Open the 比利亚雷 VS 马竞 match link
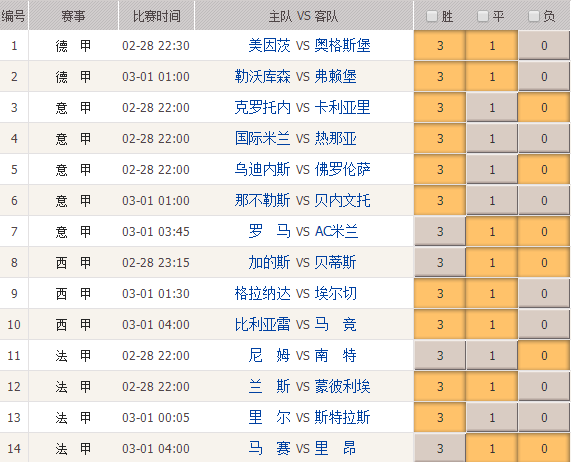Viewport: 571px width, 462px height. [295, 324]
